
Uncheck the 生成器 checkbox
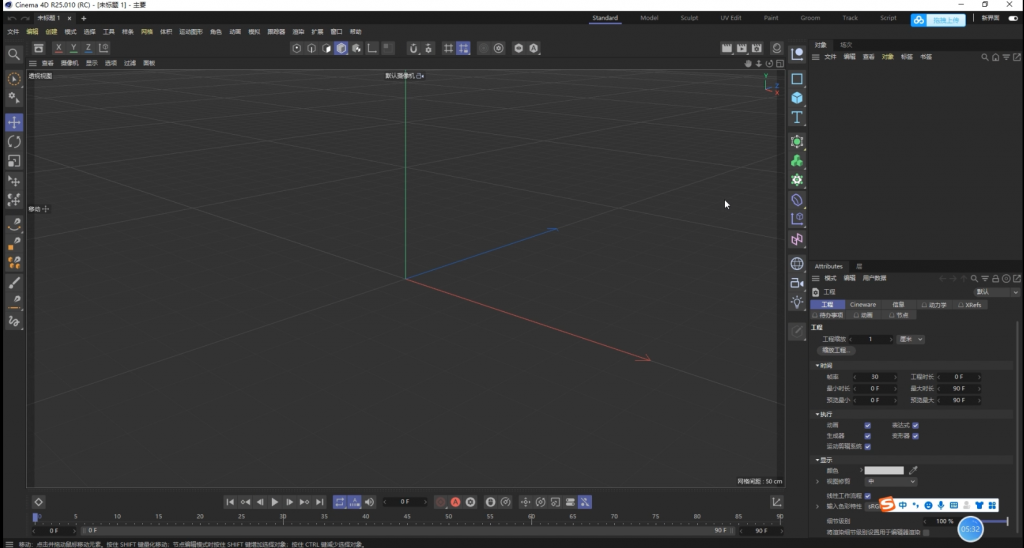(867, 436)
